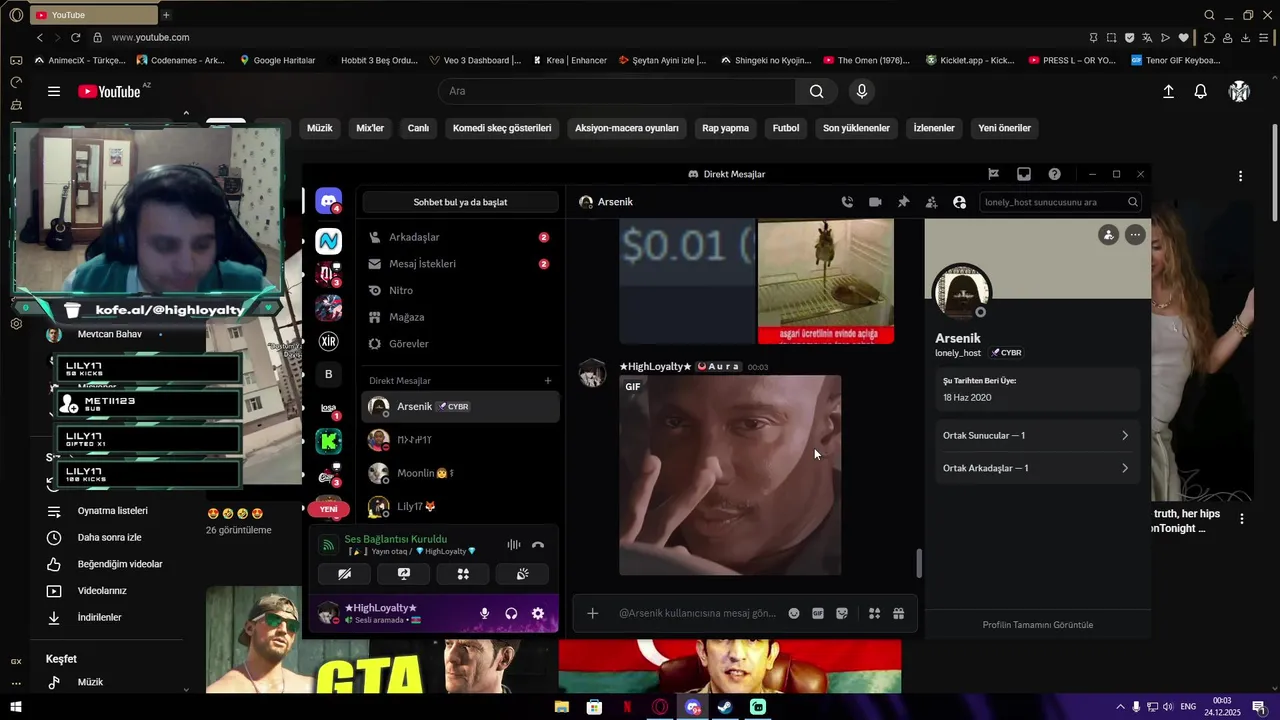Screen dimensions: 1280x720
Task: Open the sticker picker in message bar
Action: point(842,613)
